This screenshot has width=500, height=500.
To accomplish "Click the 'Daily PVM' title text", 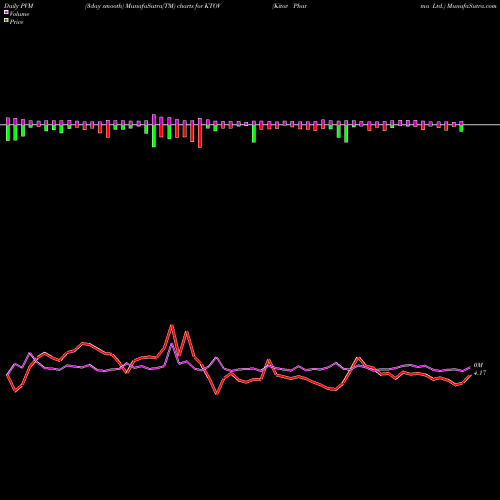I will [19, 6].
